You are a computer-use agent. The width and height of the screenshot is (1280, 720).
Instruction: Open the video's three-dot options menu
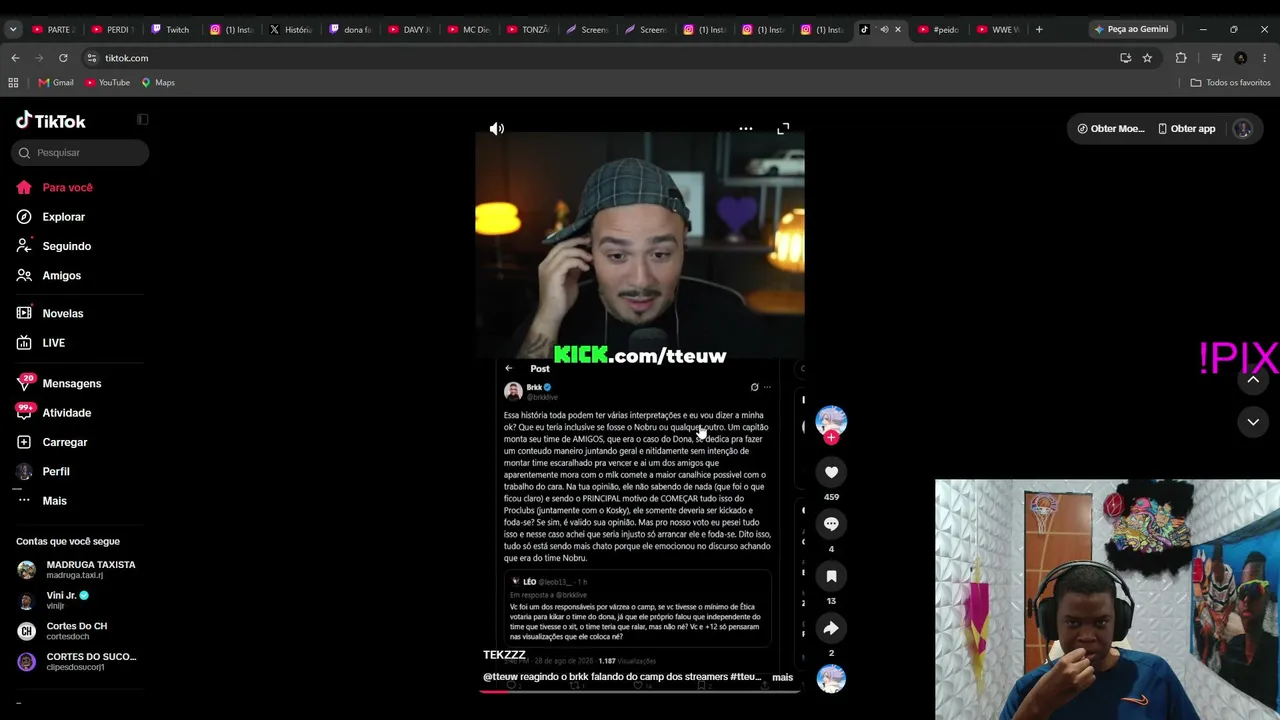pos(746,129)
